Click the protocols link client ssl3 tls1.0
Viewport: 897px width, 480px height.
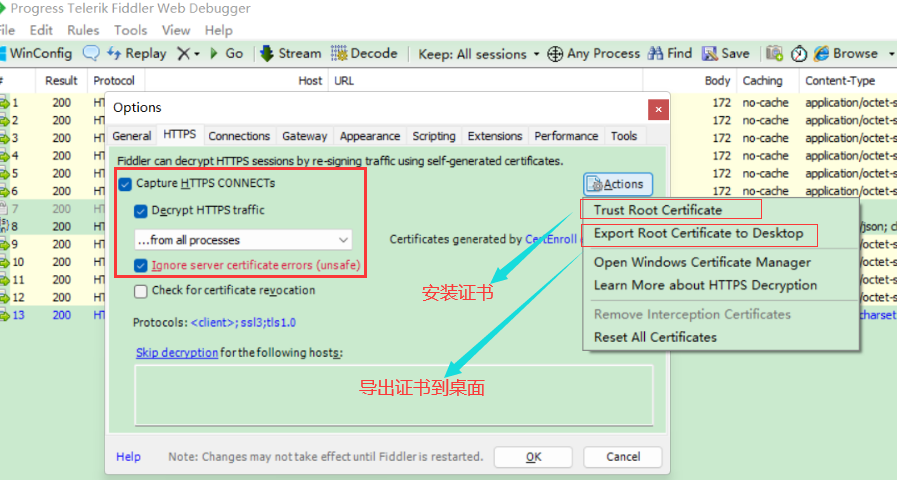(243, 322)
